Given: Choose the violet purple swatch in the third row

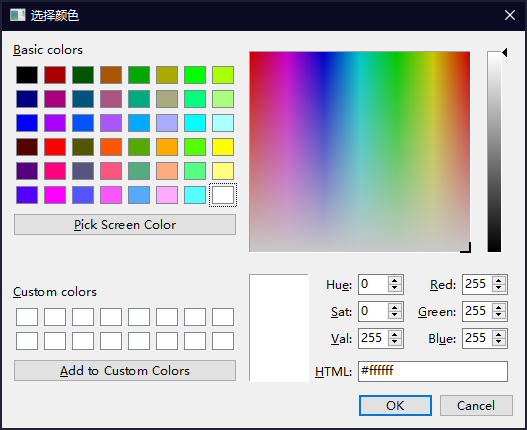Looking at the screenshot, I should coord(55,123).
